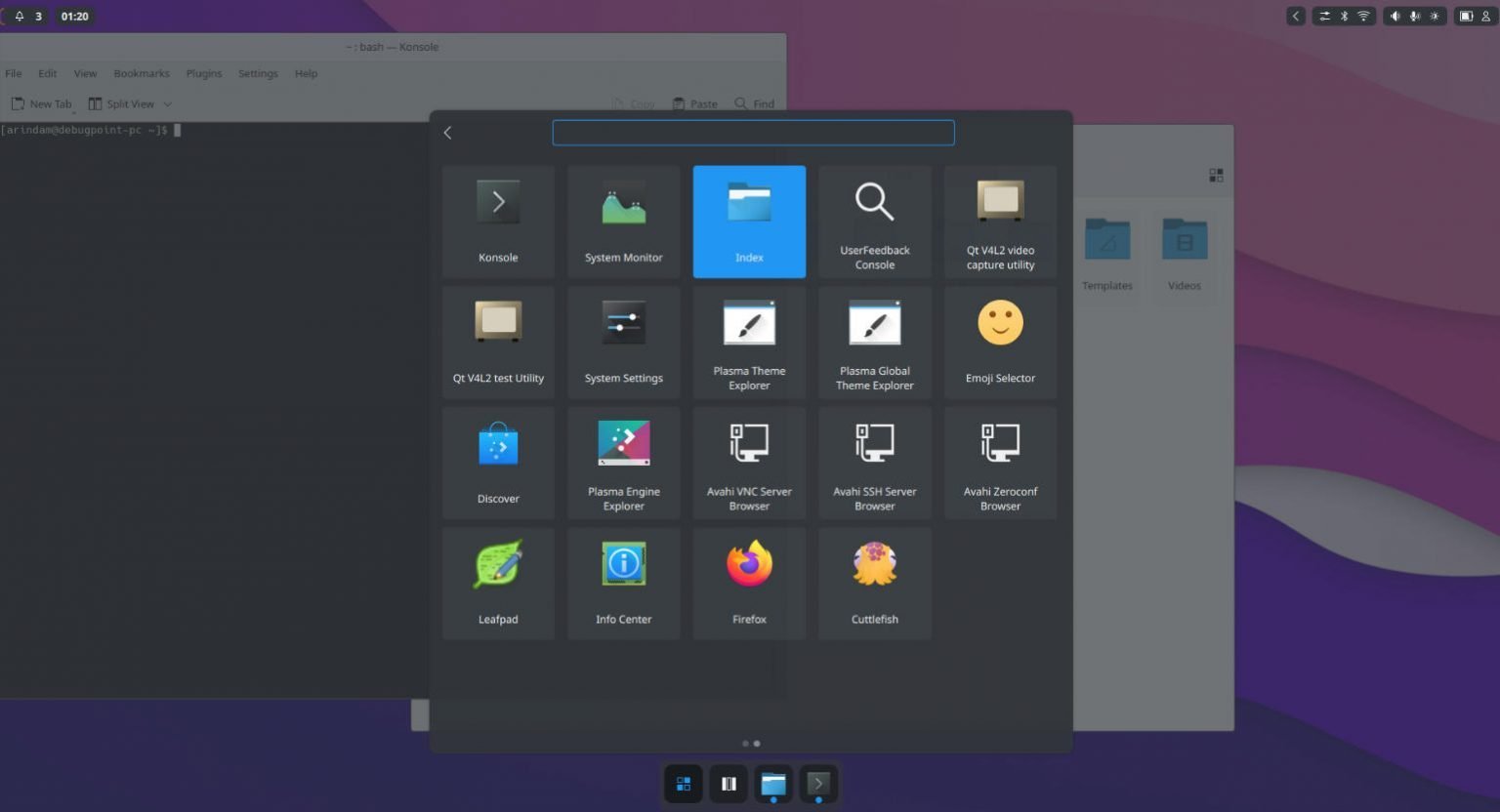Select the Dolphin file manager in the taskbar
Image resolution: width=1500 pixels, height=812 pixels.
773,783
